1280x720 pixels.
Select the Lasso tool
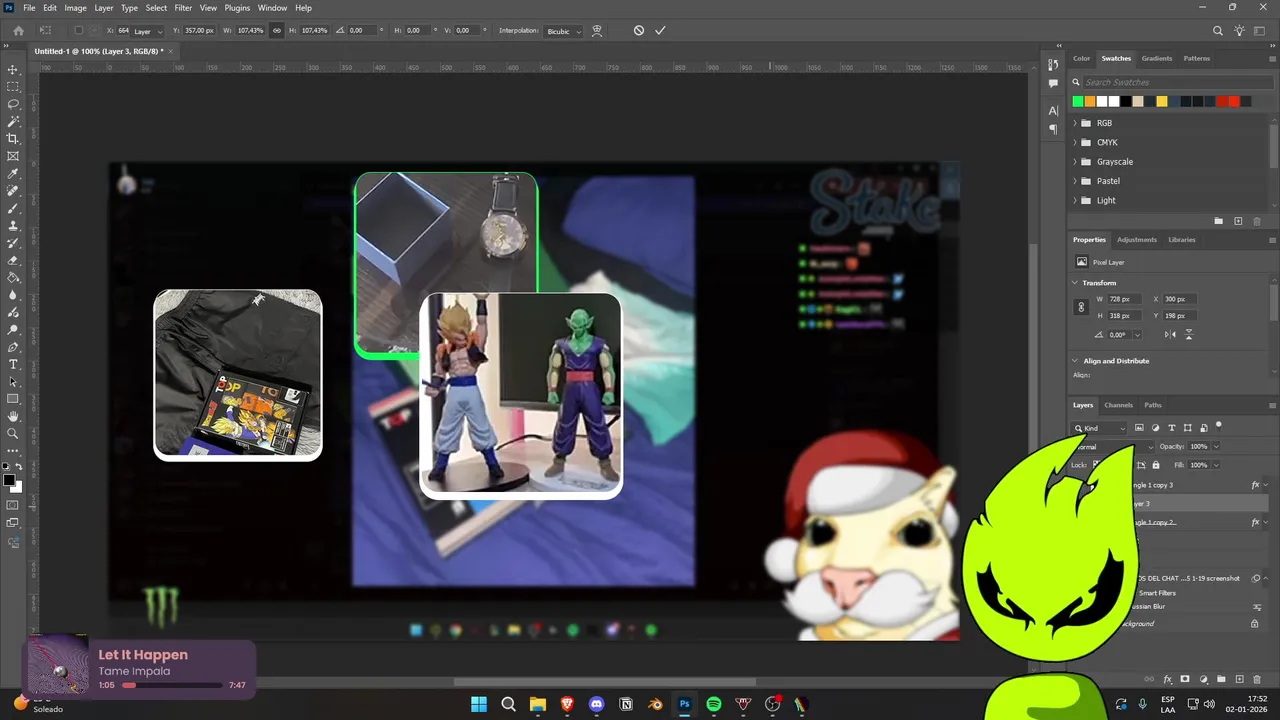click(x=13, y=104)
